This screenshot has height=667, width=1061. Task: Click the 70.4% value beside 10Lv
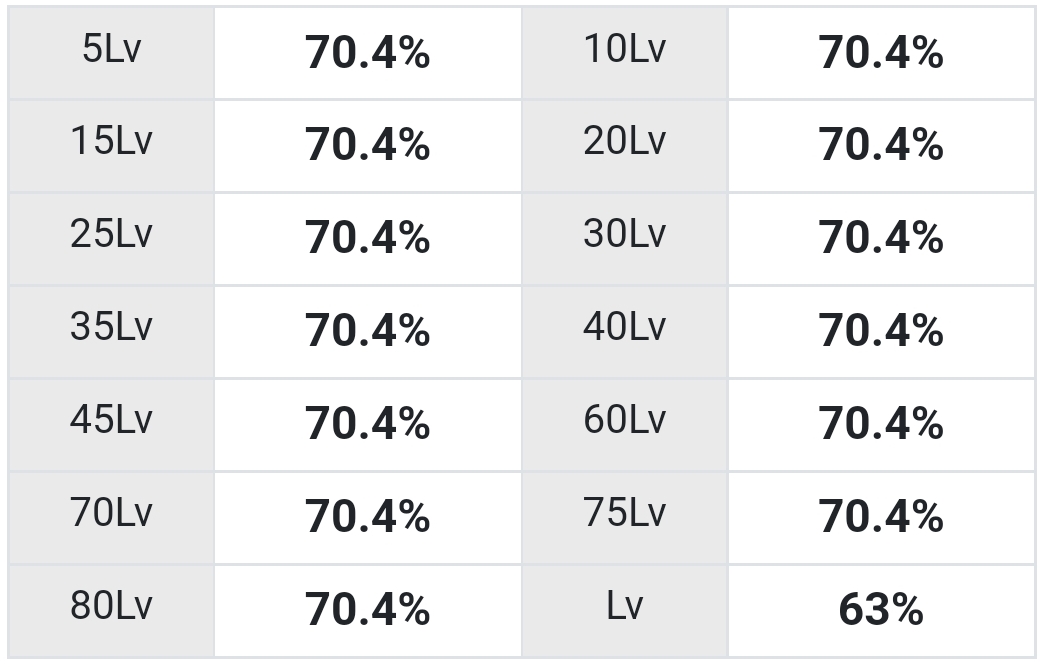point(881,53)
